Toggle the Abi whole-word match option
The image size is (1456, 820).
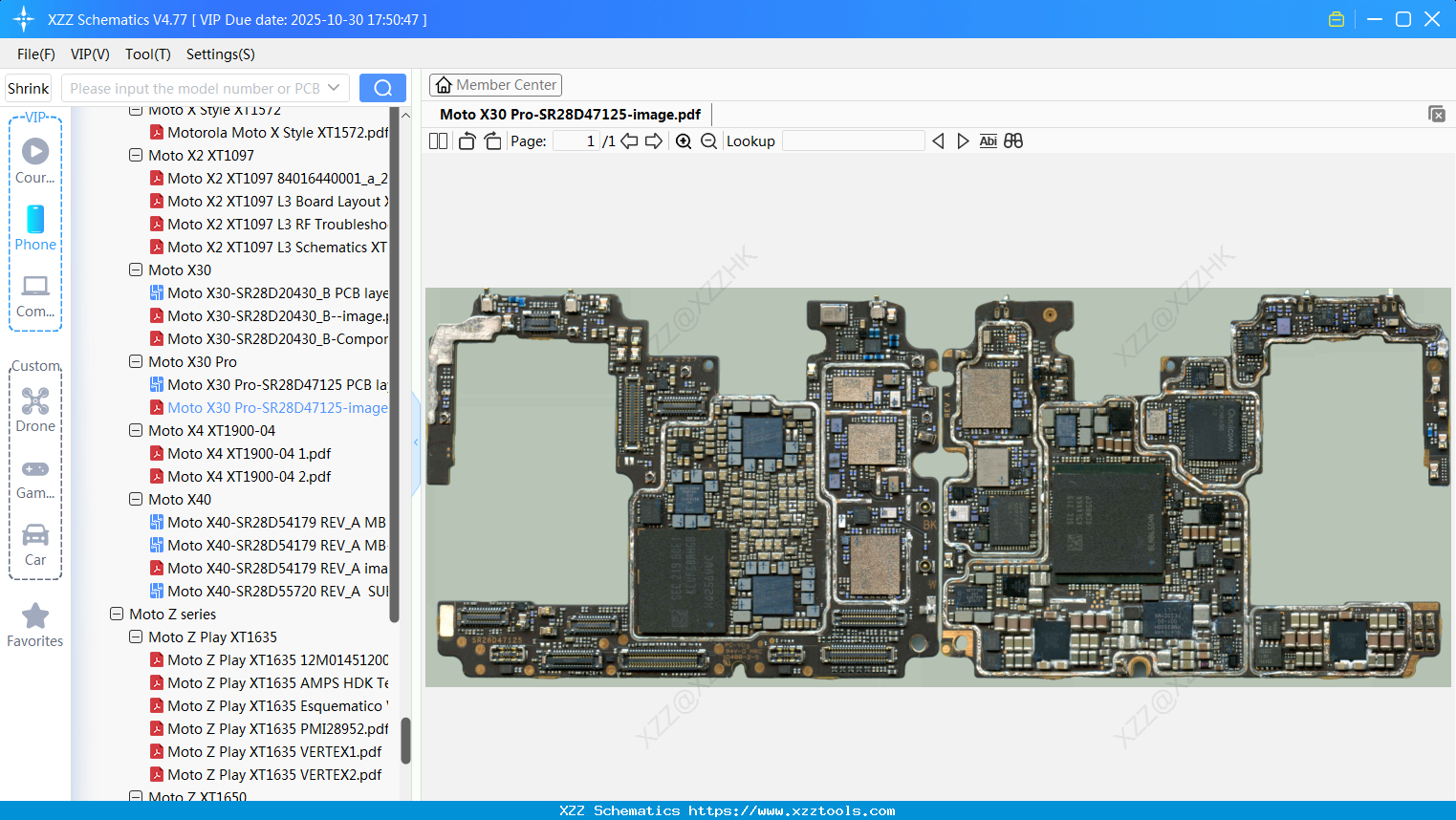tap(988, 141)
